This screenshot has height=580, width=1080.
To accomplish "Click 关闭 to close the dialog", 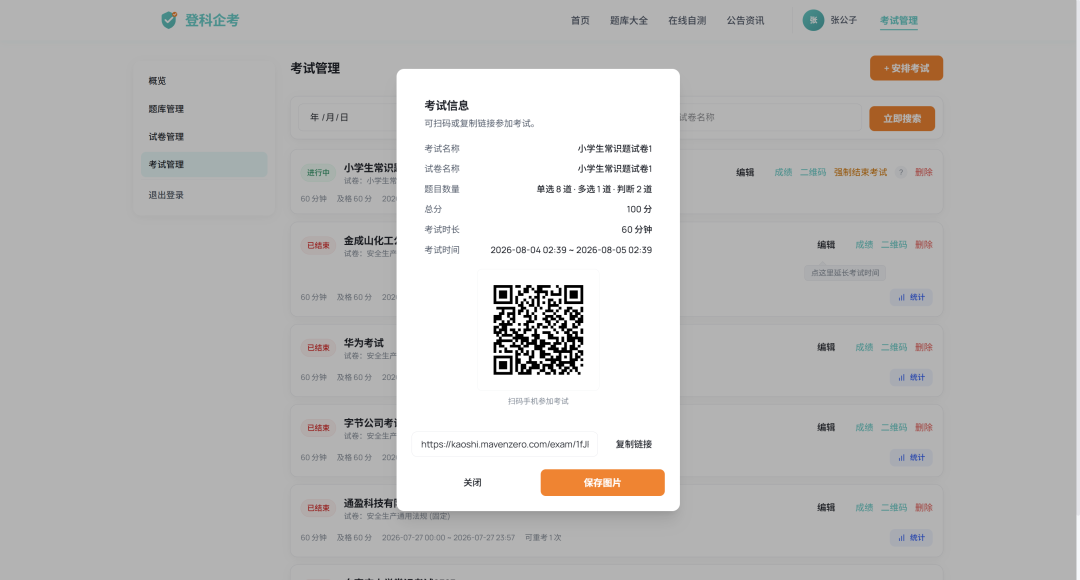I will pos(472,483).
